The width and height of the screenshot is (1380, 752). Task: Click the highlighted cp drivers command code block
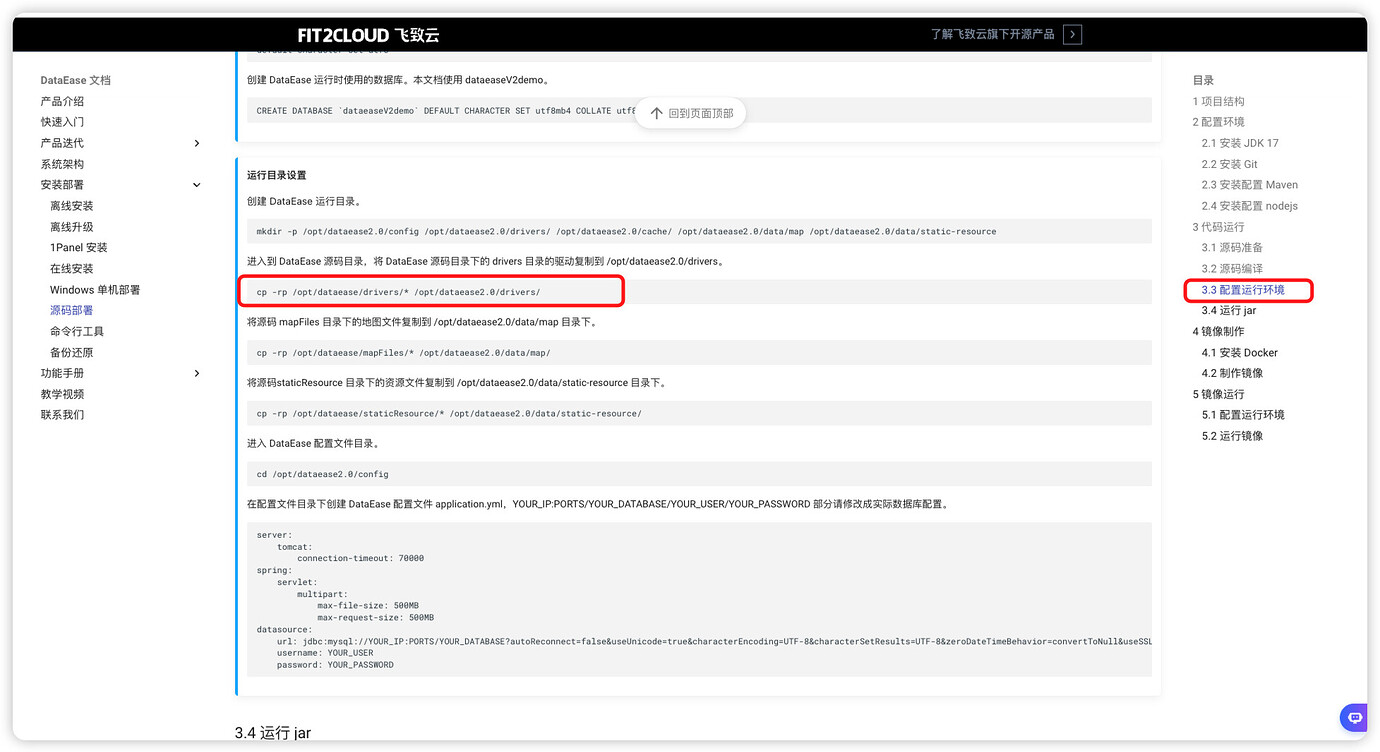pyautogui.click(x=430, y=291)
